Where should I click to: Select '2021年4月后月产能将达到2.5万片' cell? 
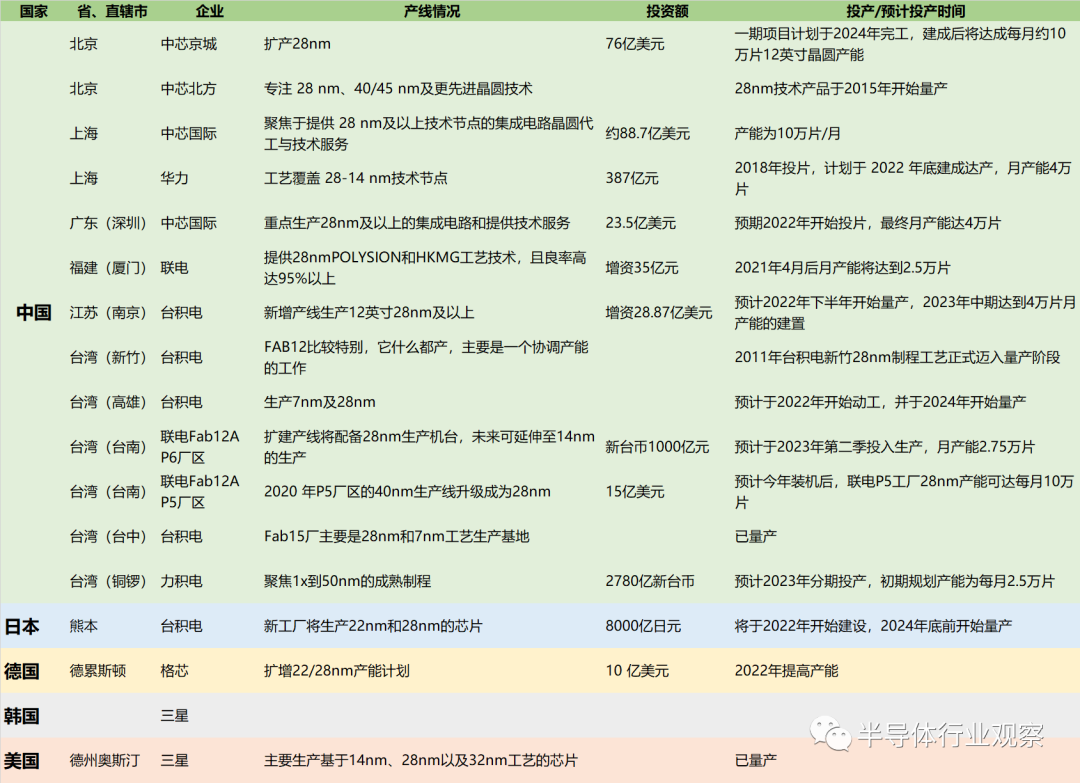pyautogui.click(x=842, y=268)
